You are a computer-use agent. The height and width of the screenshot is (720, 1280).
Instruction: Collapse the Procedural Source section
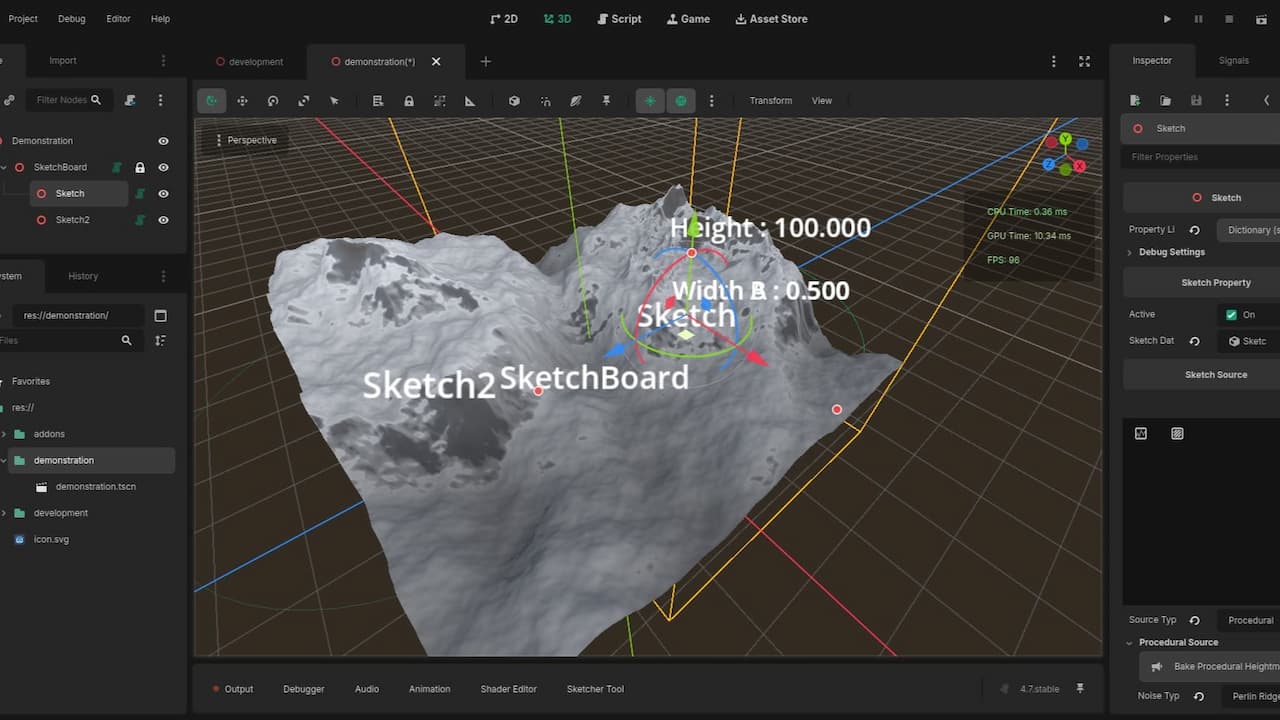(1173, 642)
